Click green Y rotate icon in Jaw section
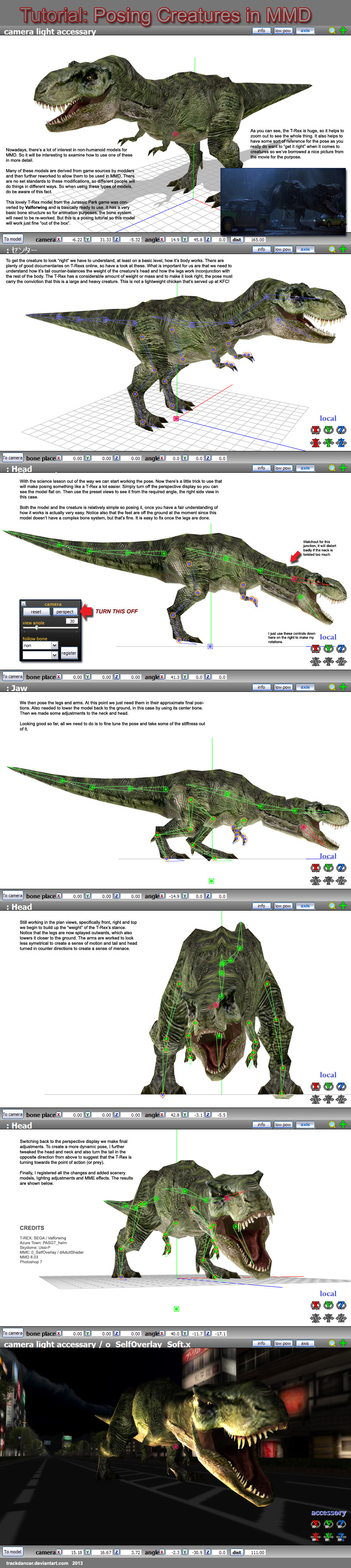351x1568 pixels. (328, 867)
